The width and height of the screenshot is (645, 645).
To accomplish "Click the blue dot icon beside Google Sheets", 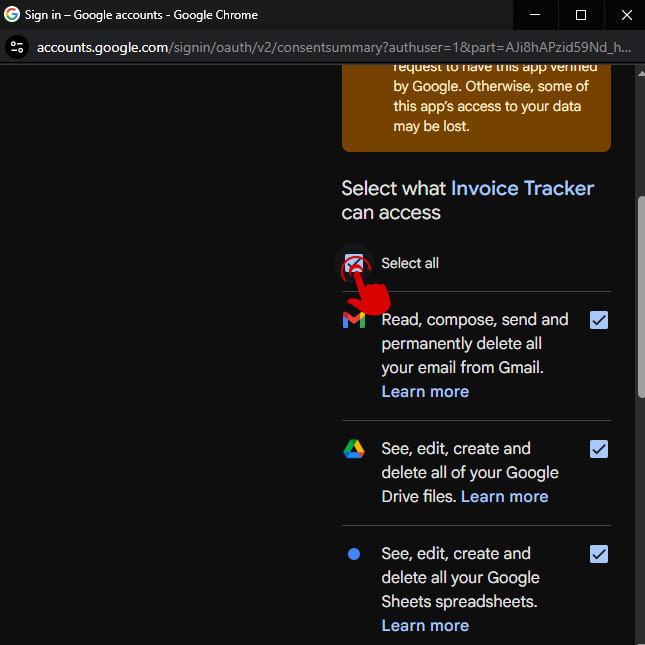I will pyautogui.click(x=354, y=554).
